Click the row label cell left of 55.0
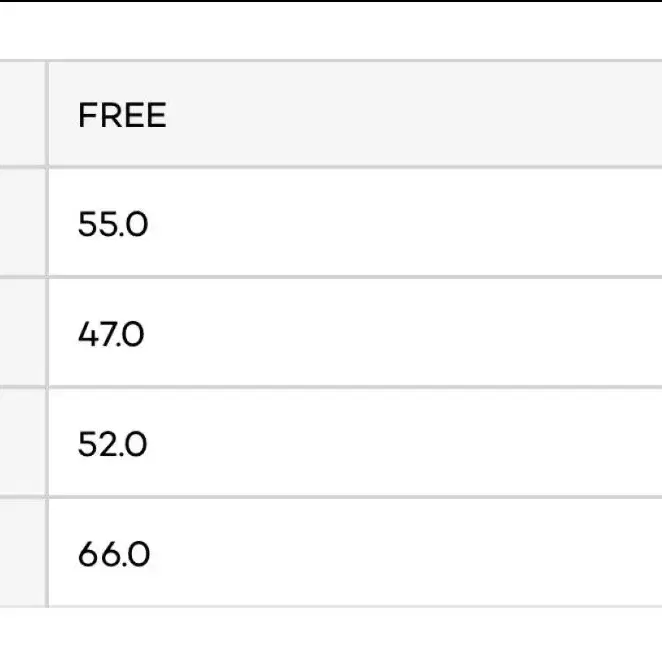The height and width of the screenshot is (662, 662). [x=22, y=222]
